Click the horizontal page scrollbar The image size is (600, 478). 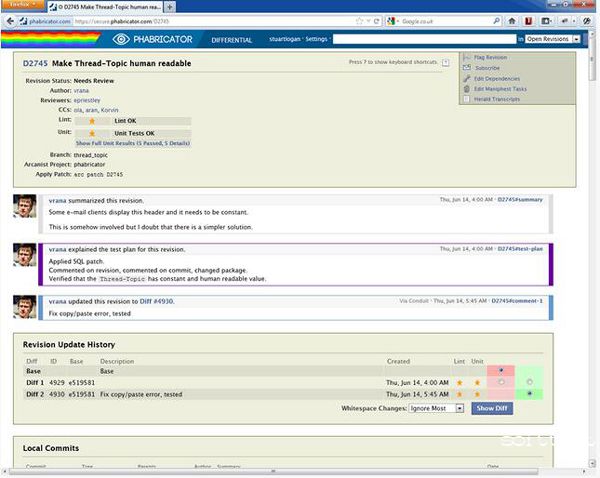[274, 471]
